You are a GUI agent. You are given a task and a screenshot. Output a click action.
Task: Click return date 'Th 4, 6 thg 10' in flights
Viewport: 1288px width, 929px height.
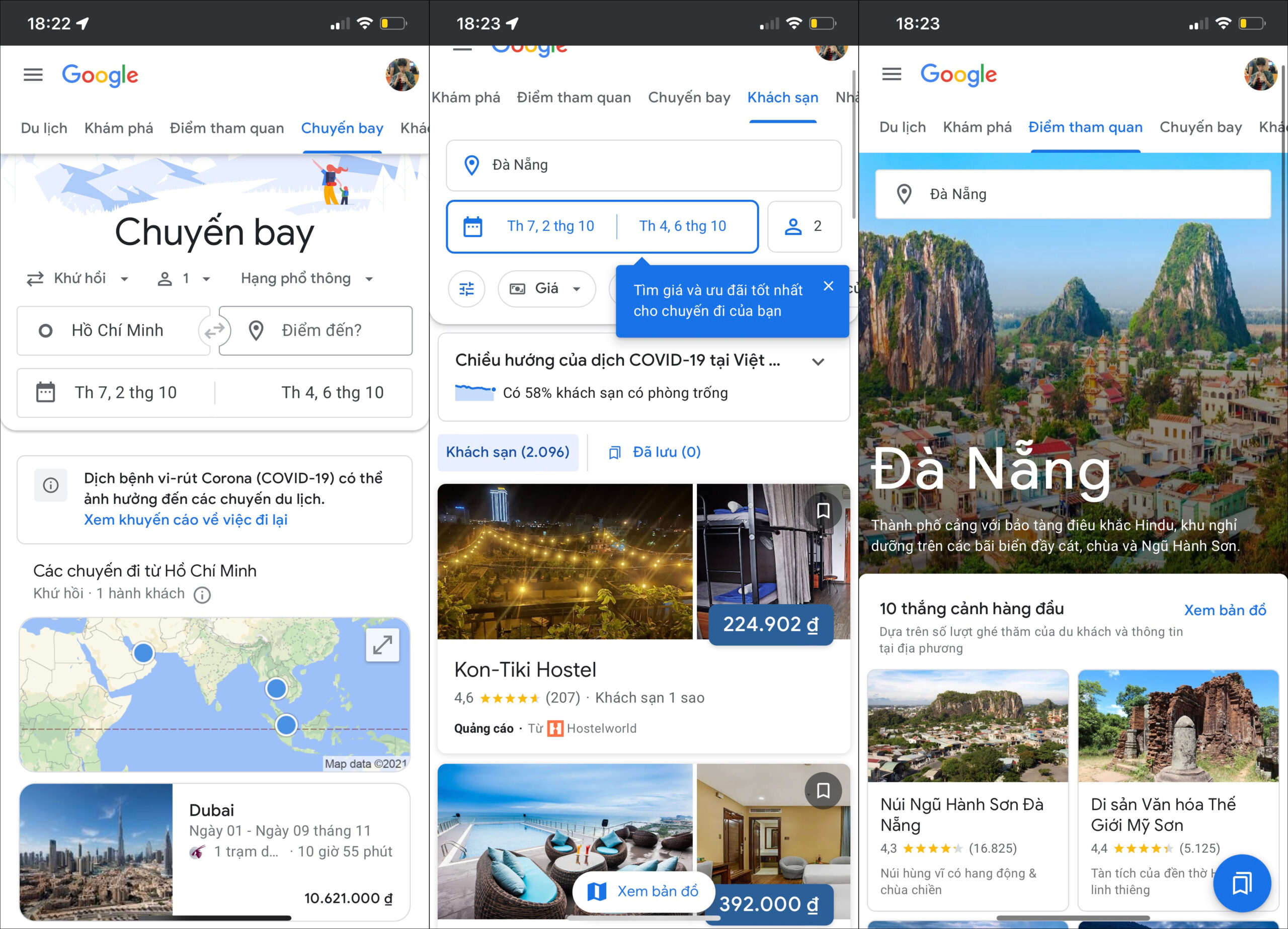click(332, 392)
